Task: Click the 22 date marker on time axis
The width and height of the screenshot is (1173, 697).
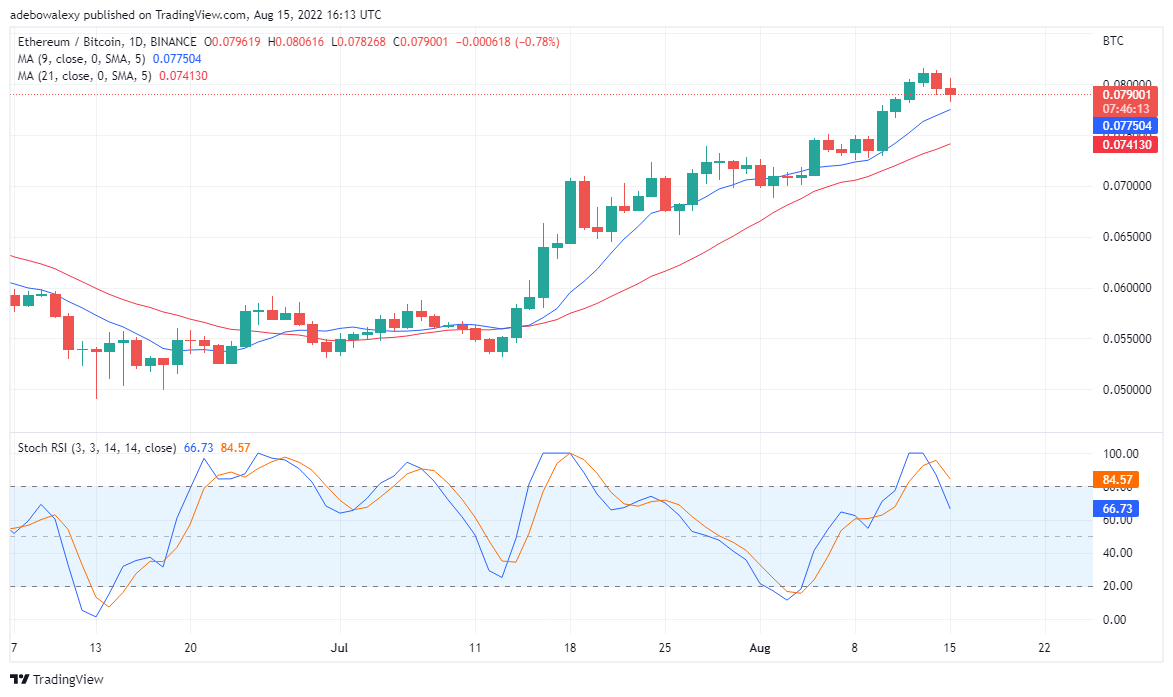Action: tap(1044, 648)
